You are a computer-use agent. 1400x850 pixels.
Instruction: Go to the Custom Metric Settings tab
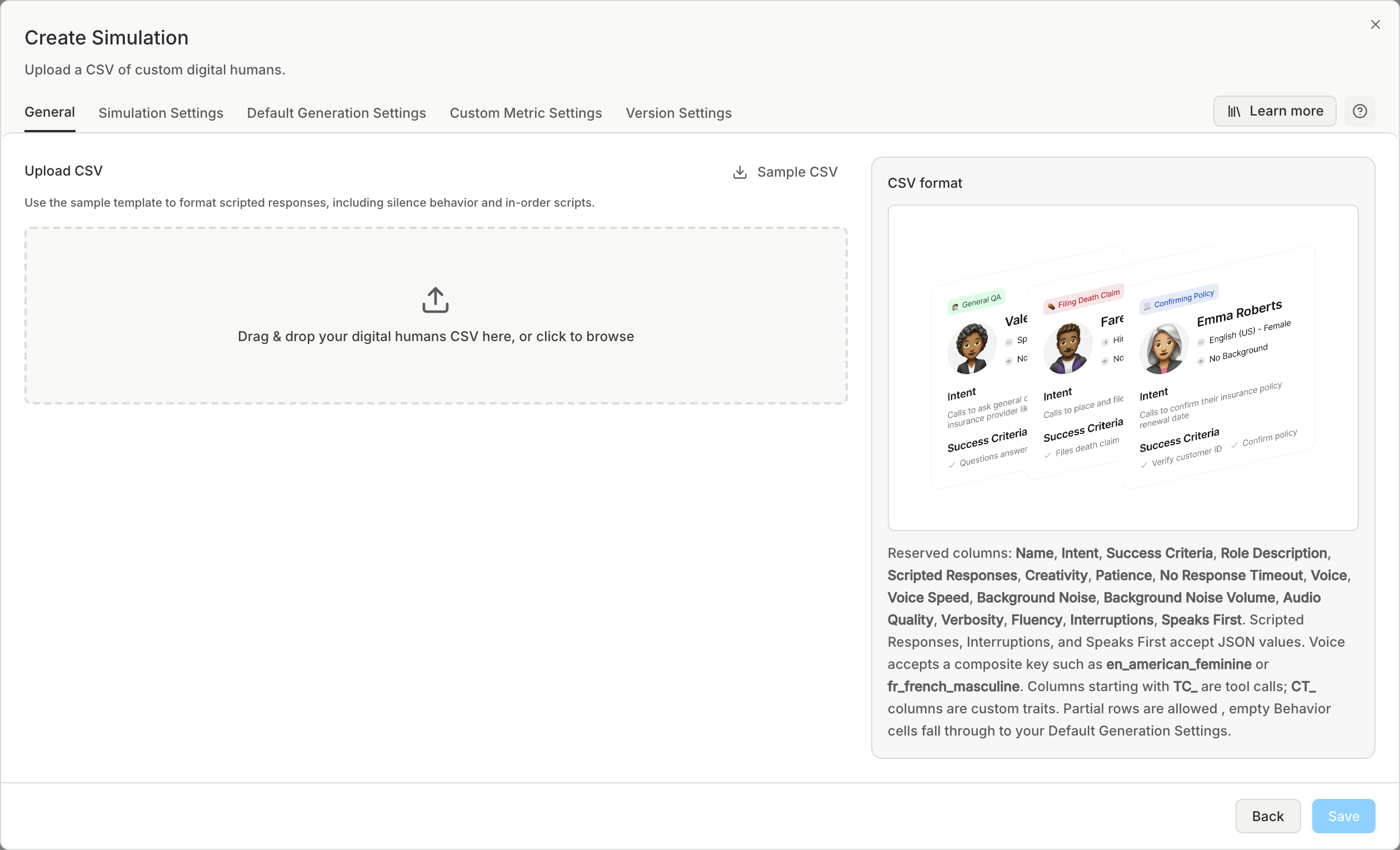coord(526,113)
